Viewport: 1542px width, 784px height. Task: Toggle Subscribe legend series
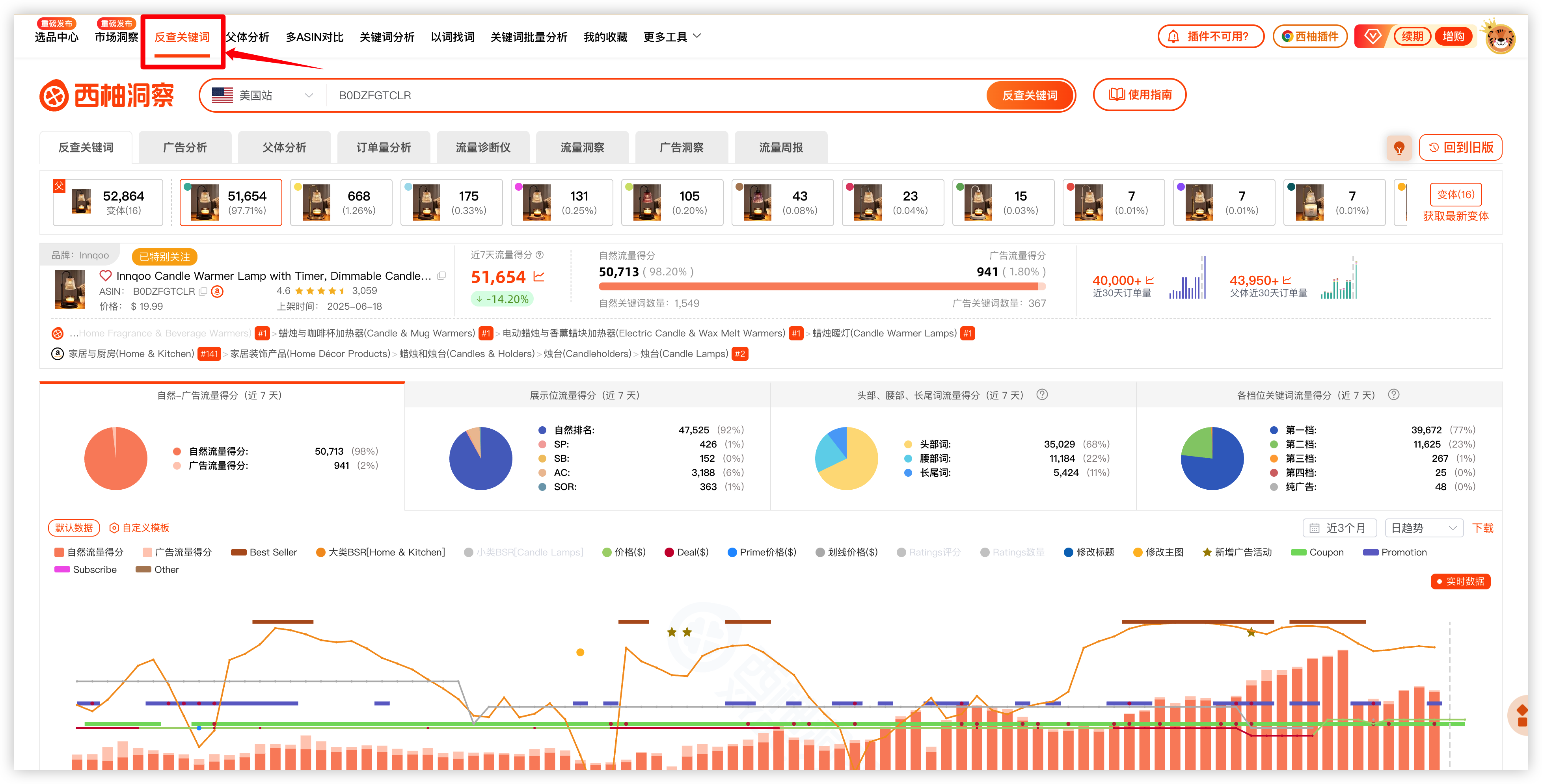(86, 570)
